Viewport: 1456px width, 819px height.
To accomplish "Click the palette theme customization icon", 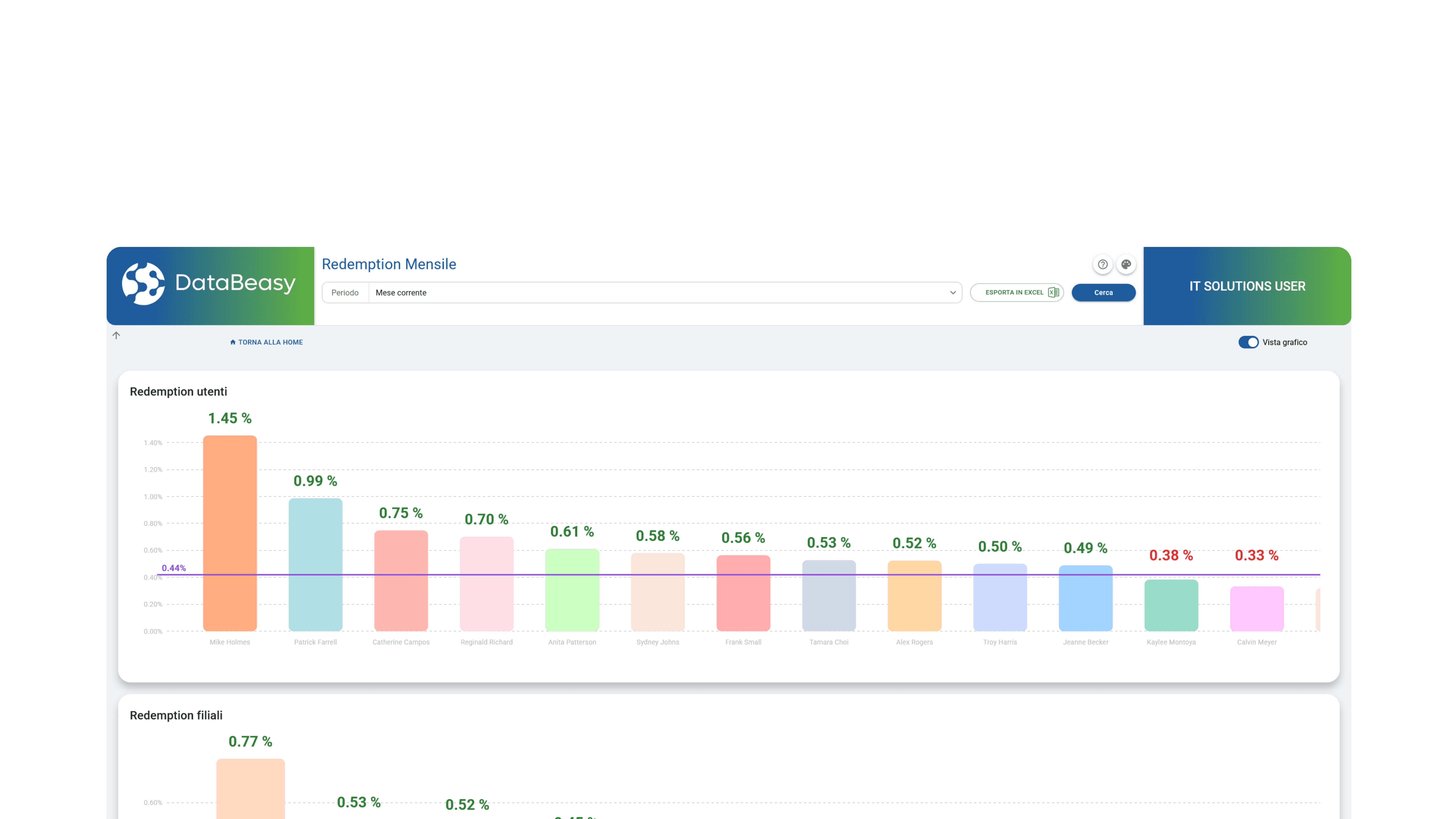I will coord(1126,264).
